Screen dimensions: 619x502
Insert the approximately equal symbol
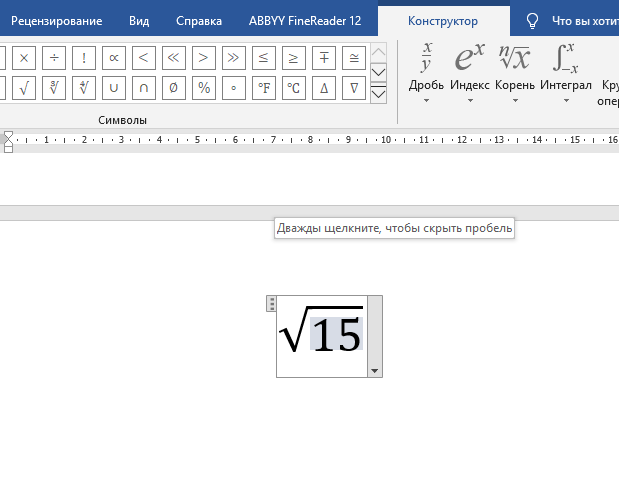[x=354, y=58]
